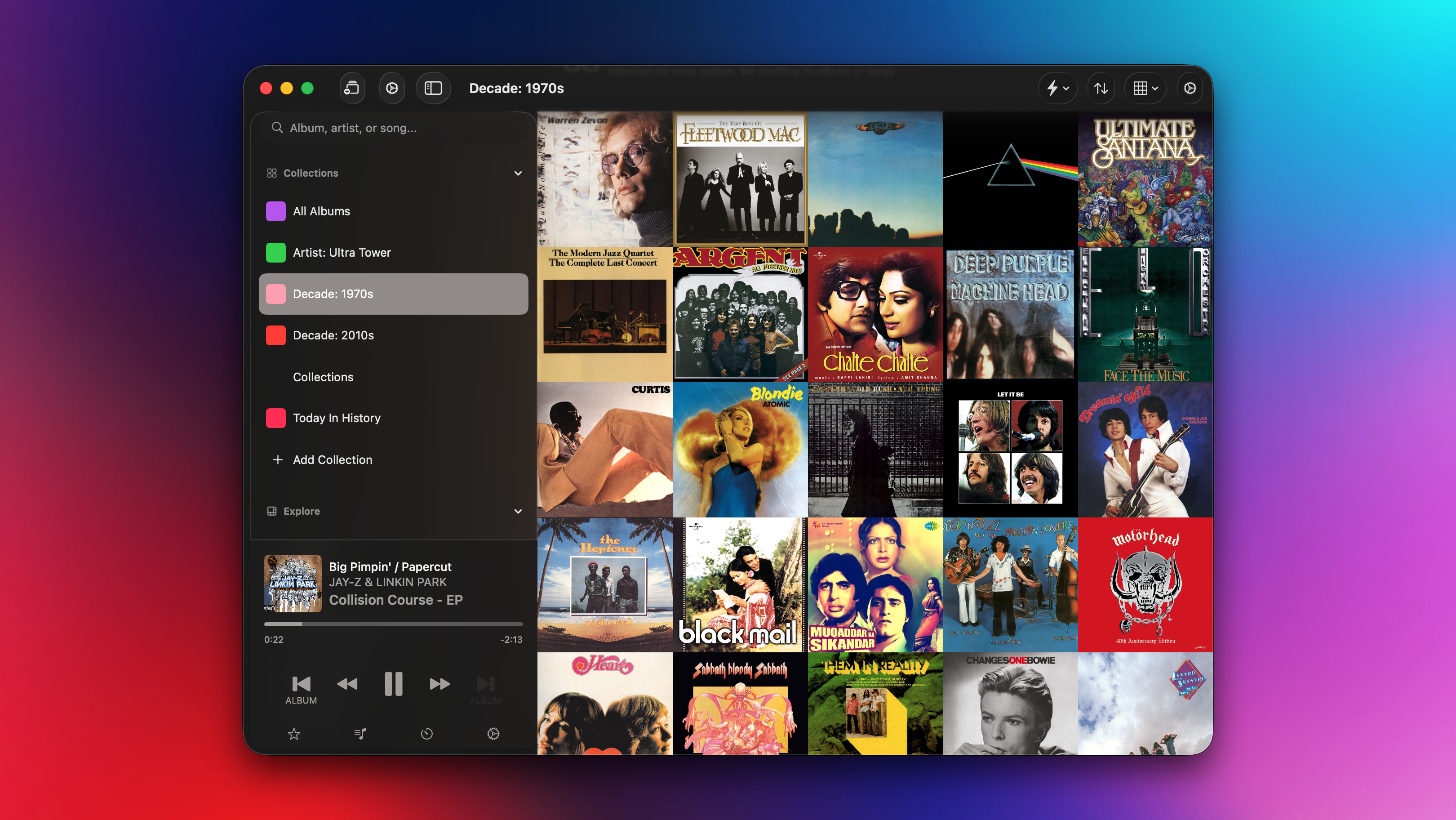The width and height of the screenshot is (1456, 820).
Task: Click the star rating icon below playback controls
Action: click(294, 734)
